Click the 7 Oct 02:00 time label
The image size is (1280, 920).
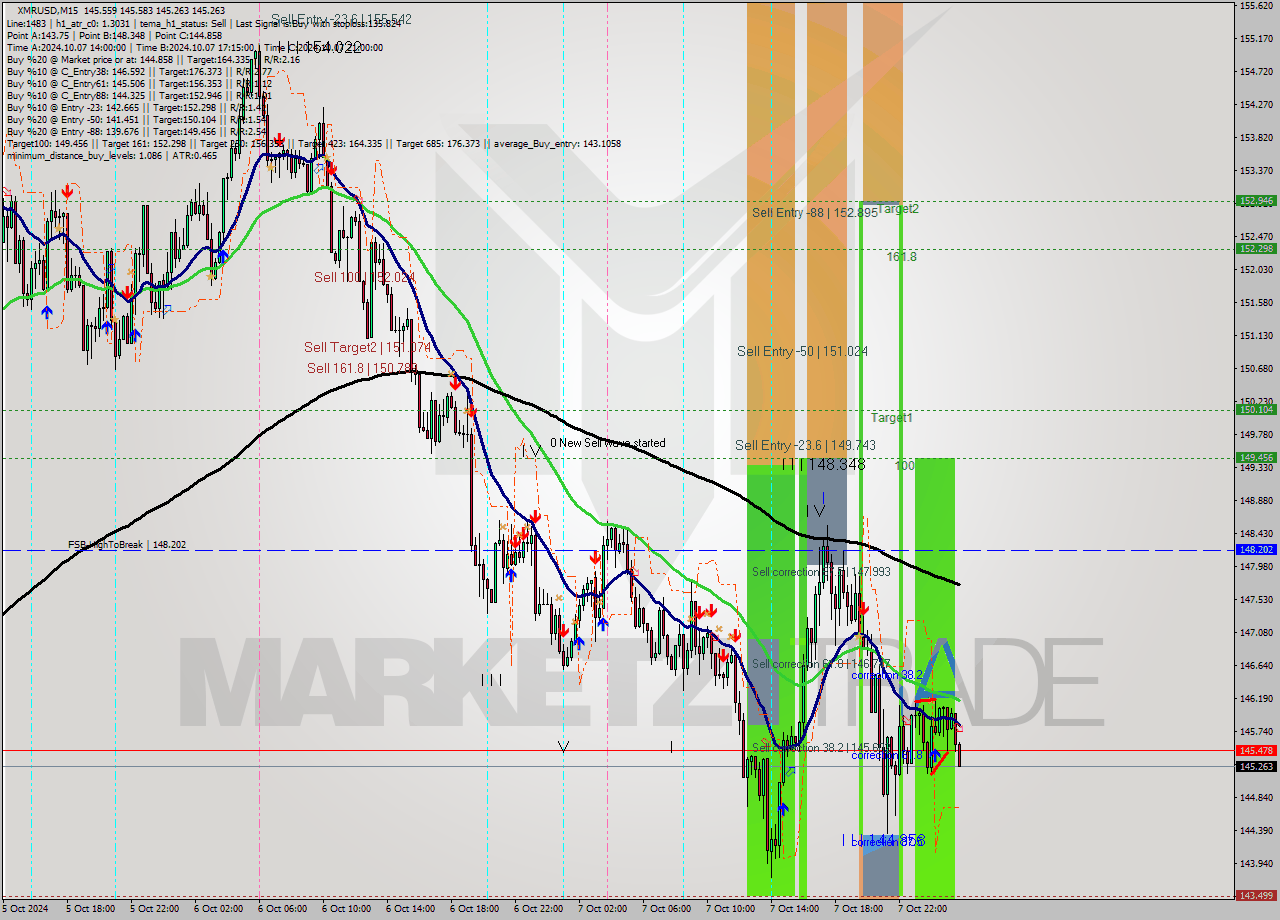click(603, 909)
